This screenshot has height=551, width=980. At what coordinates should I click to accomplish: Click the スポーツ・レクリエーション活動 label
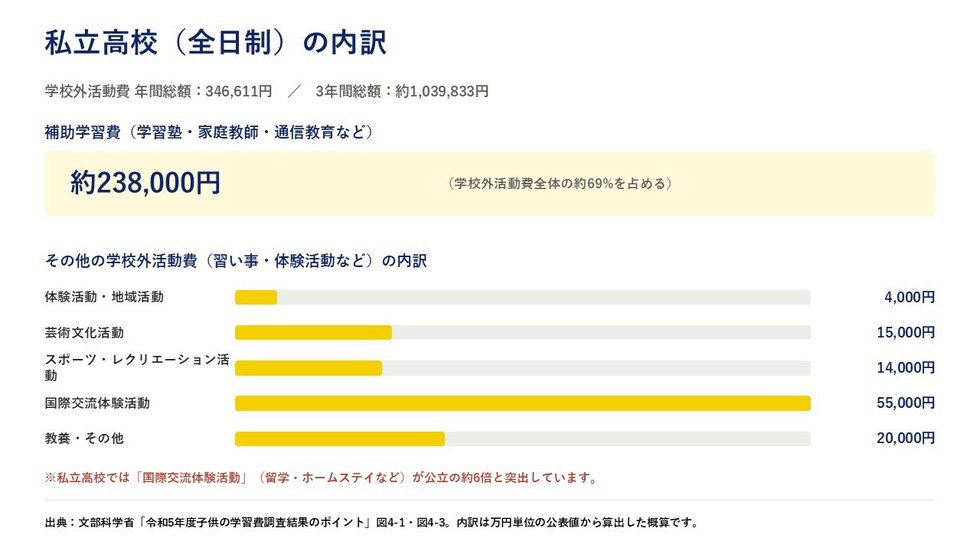coord(137,367)
